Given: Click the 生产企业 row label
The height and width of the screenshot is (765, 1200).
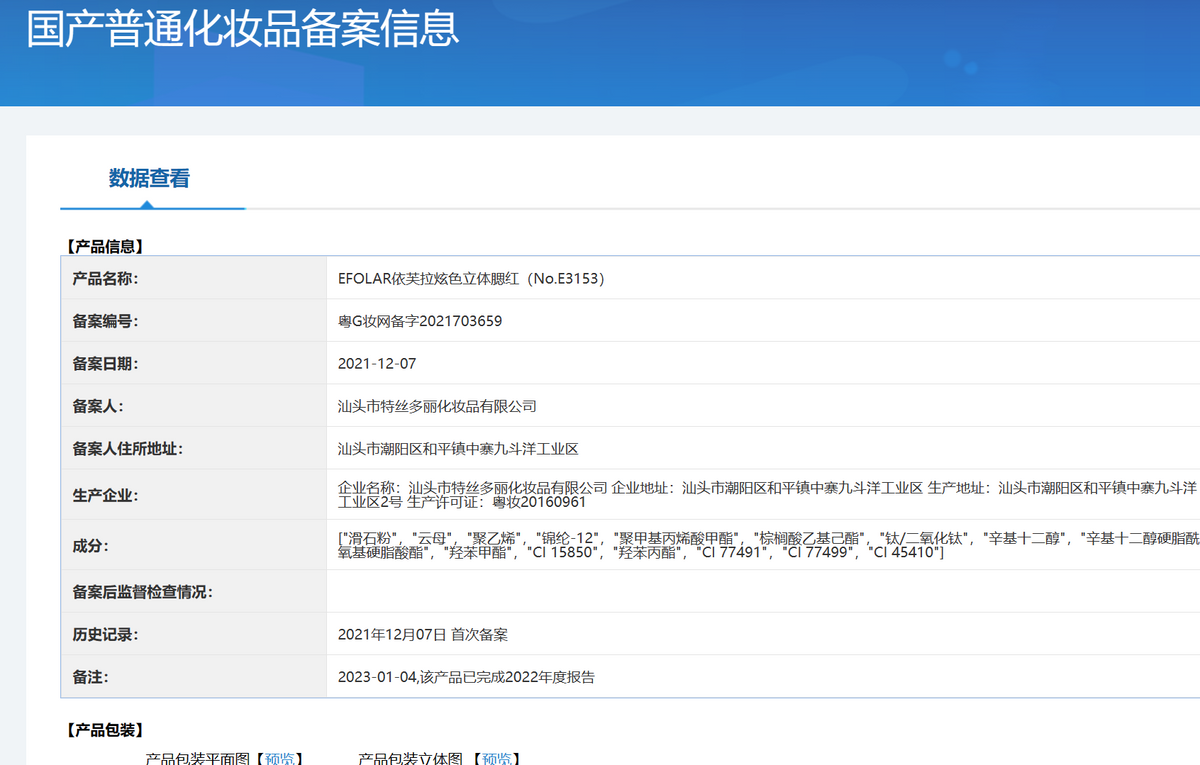Looking at the screenshot, I should (x=105, y=495).
